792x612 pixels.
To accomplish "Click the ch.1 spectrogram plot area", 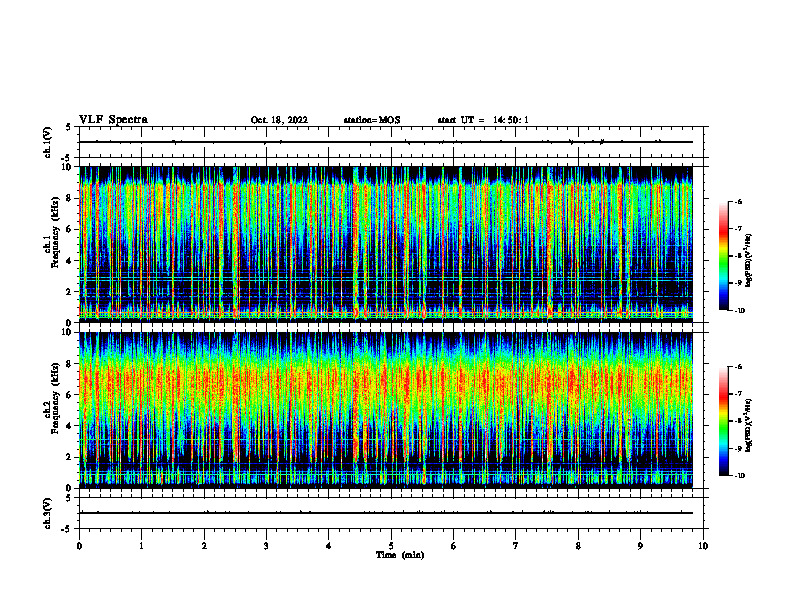I will tap(386, 244).
